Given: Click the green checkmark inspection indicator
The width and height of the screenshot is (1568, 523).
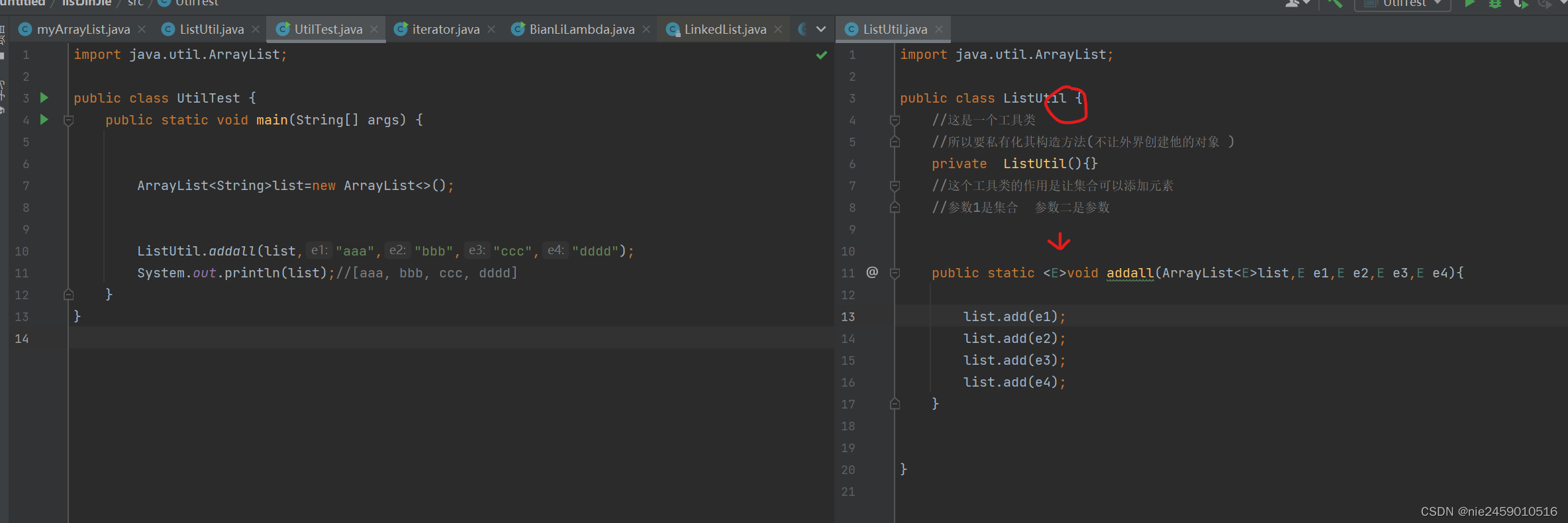Looking at the screenshot, I should pos(822,55).
